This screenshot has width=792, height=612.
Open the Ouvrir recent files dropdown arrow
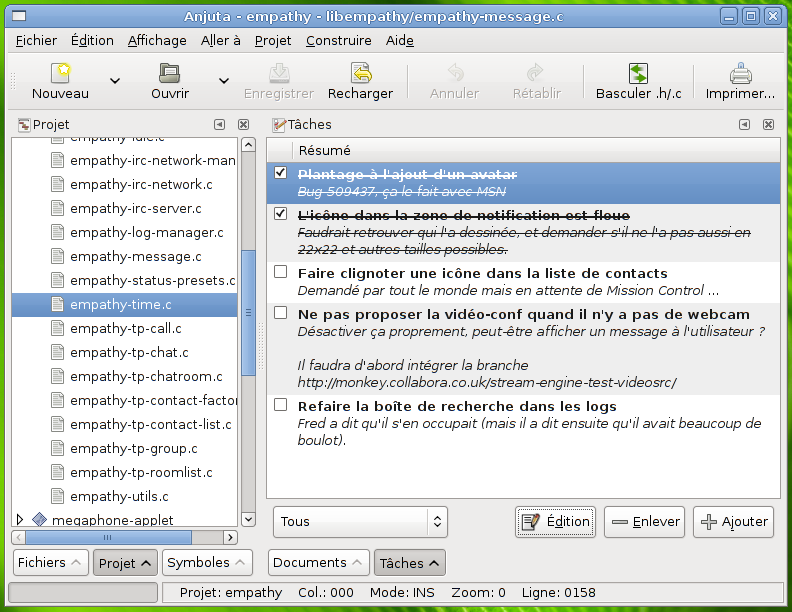(224, 81)
